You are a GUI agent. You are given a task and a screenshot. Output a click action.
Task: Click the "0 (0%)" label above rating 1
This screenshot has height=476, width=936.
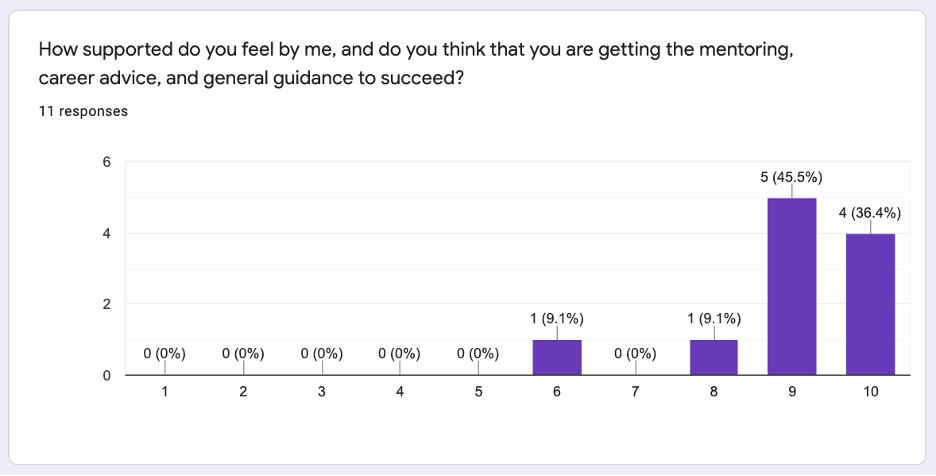164,353
